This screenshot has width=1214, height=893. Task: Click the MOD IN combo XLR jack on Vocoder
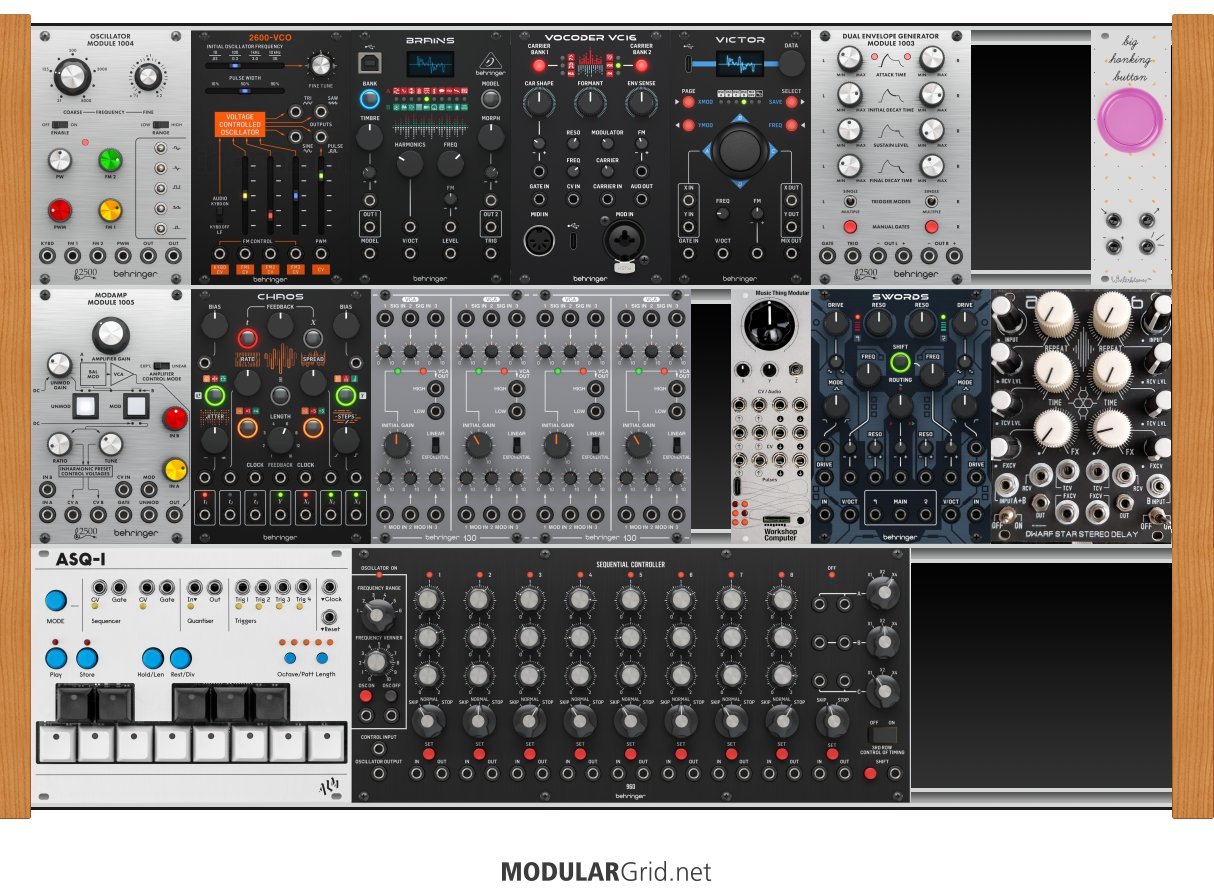624,240
